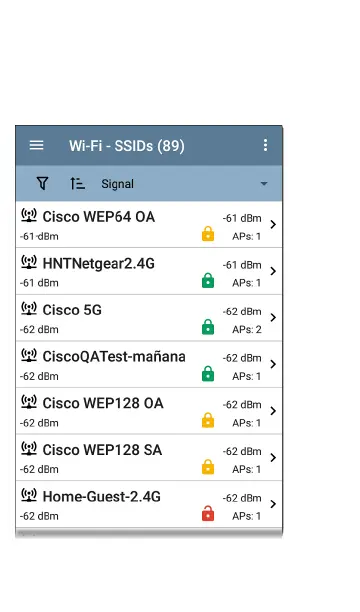Click the Wi-Fi - SSIDs (89) title
360x612 pixels.
click(x=127, y=146)
